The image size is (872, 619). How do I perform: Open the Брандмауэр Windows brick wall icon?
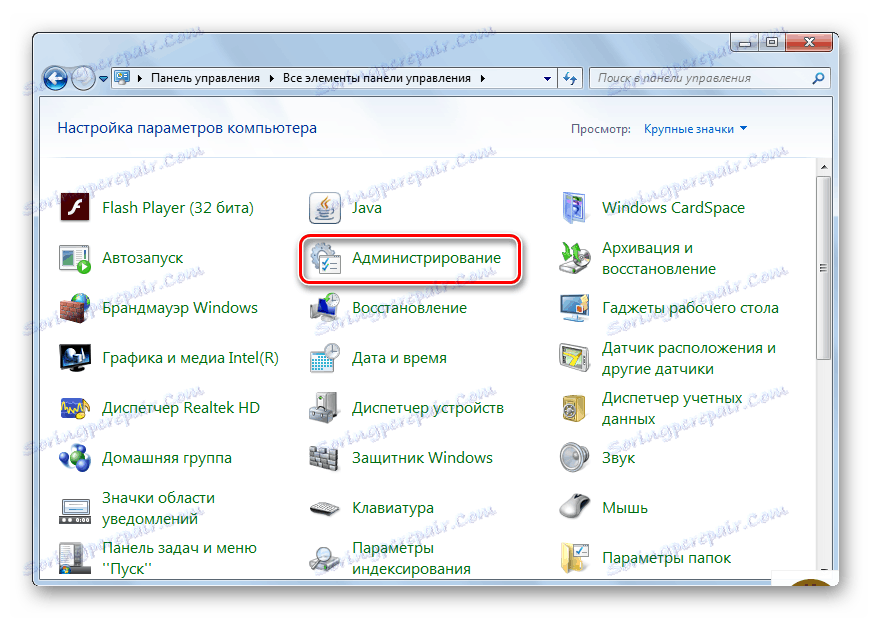pyautogui.click(x=75, y=308)
